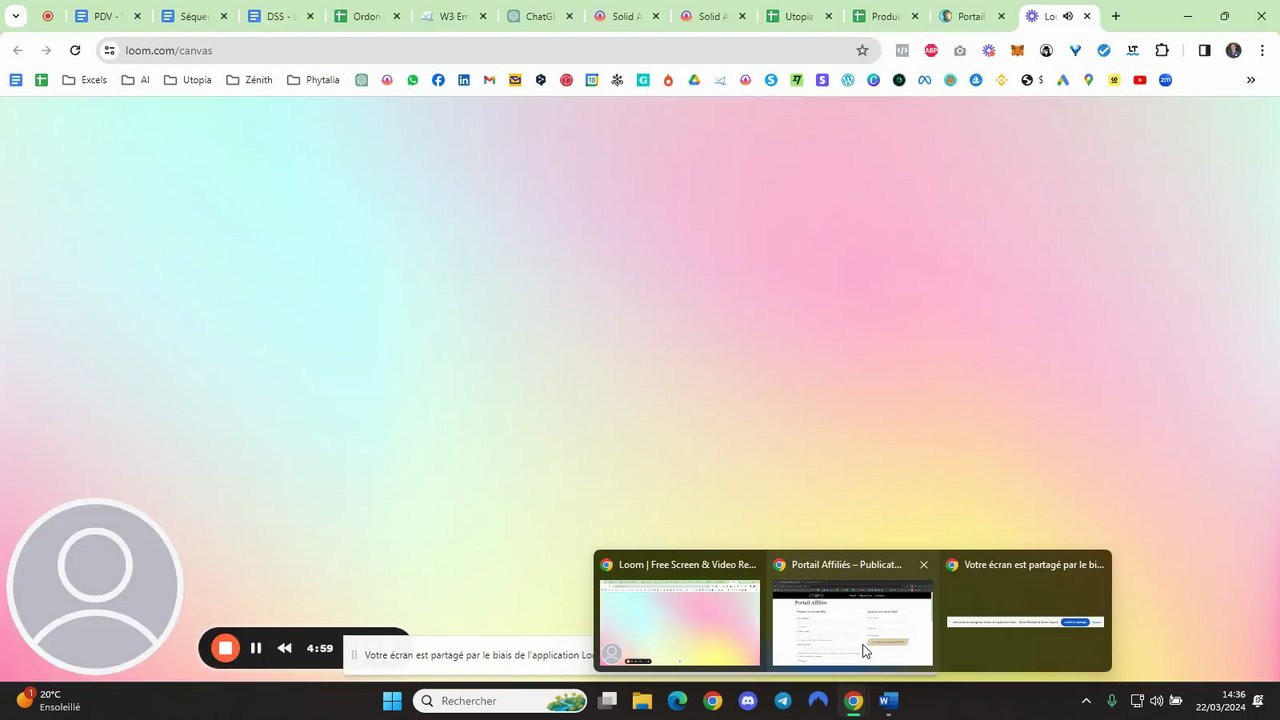The image size is (1280, 720).
Task: Open File Explorer from the taskbar
Action: (642, 701)
